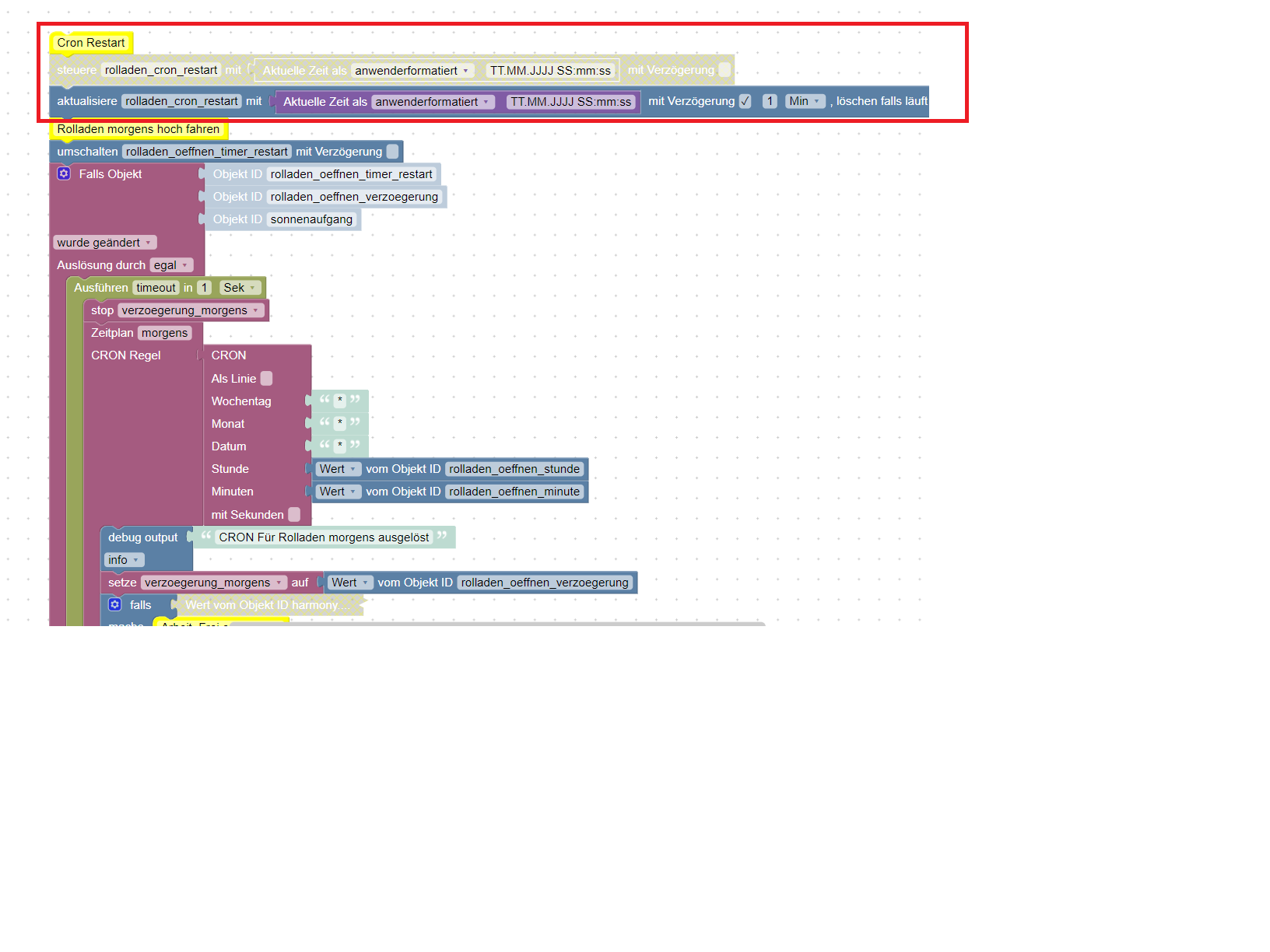This screenshot has width=1270, height=952.
Task: Select the 'debug output' block label
Action: (x=143, y=537)
